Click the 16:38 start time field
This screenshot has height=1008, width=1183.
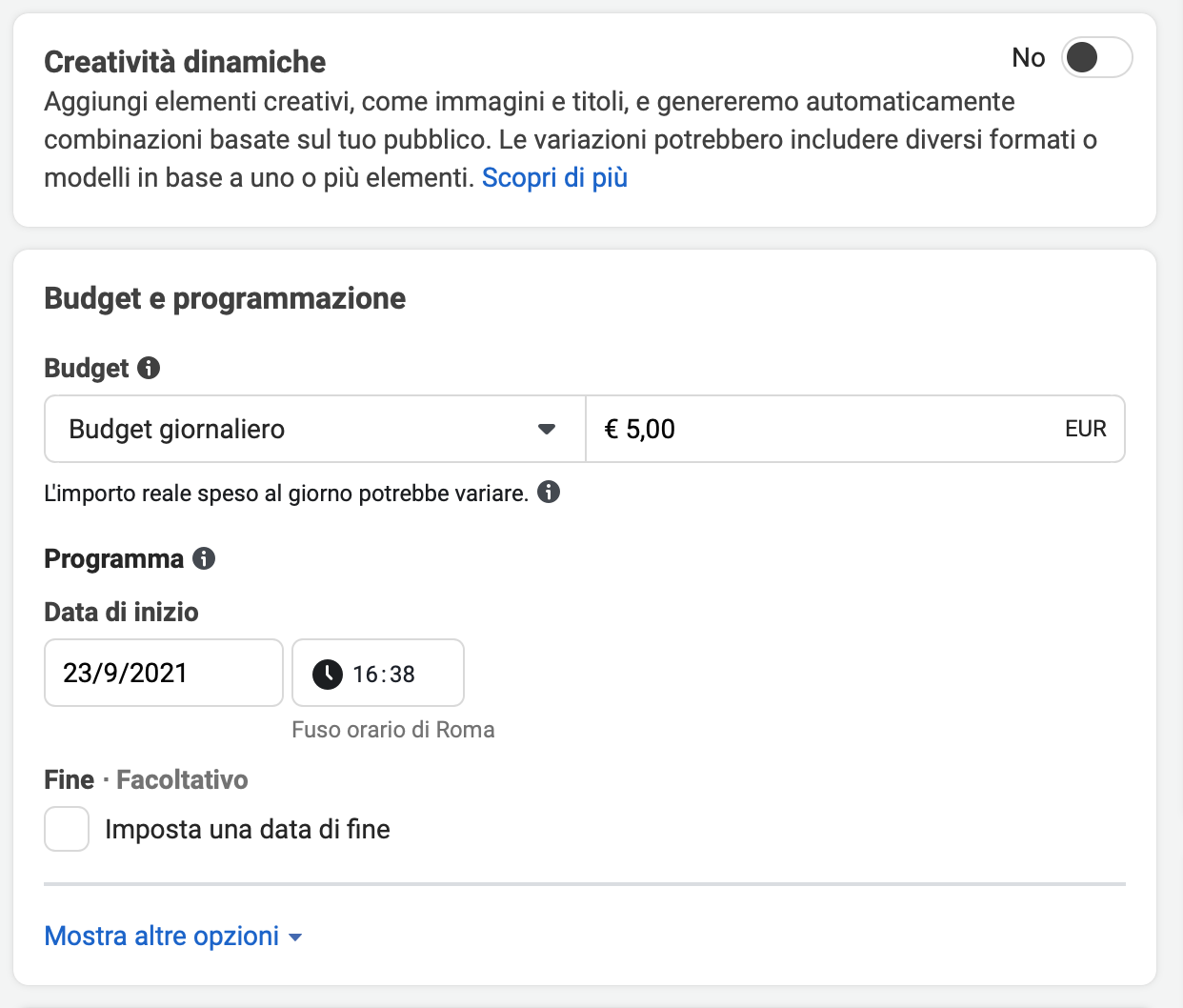coord(378,673)
